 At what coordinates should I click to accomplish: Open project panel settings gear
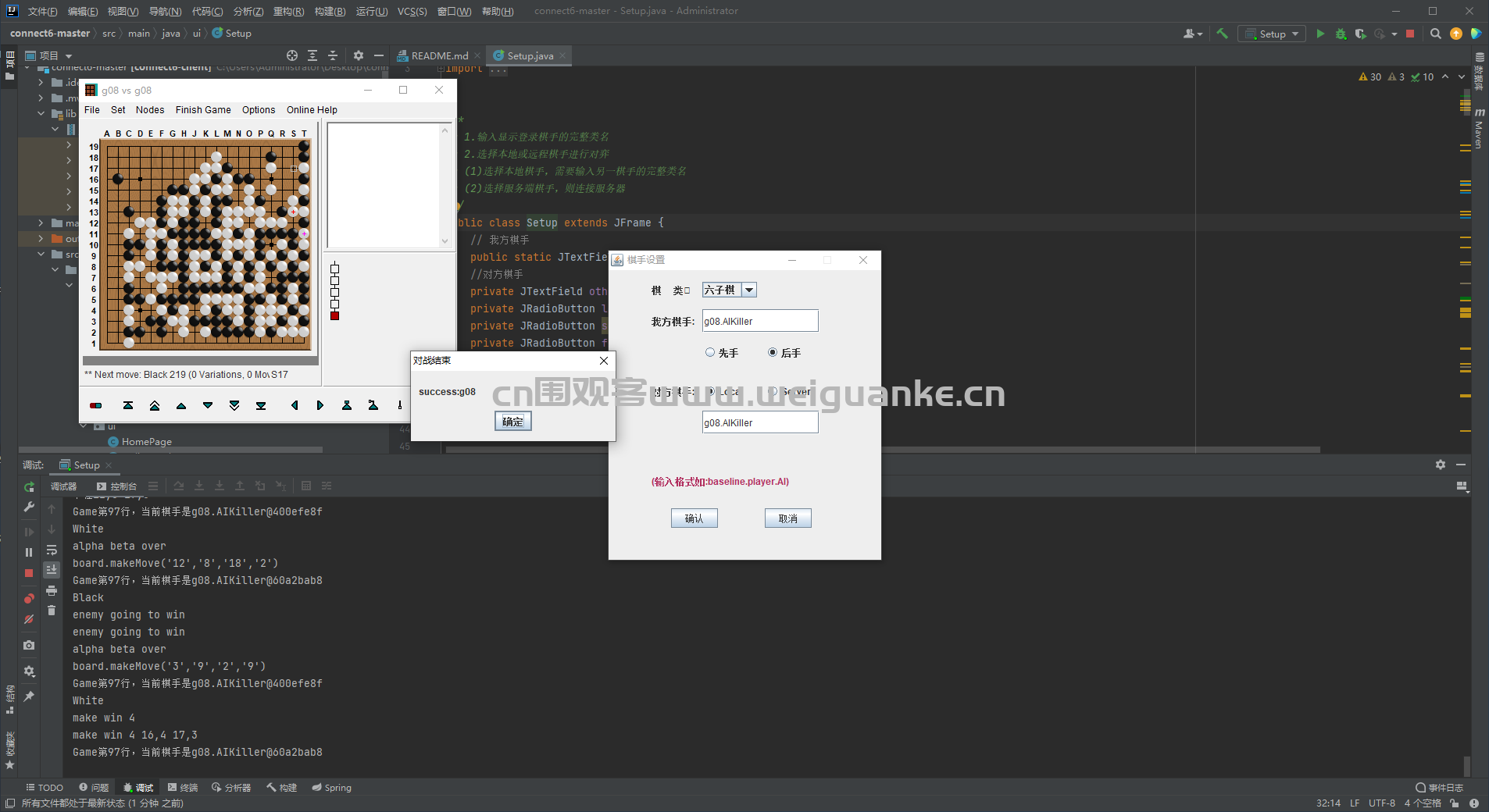[x=359, y=55]
